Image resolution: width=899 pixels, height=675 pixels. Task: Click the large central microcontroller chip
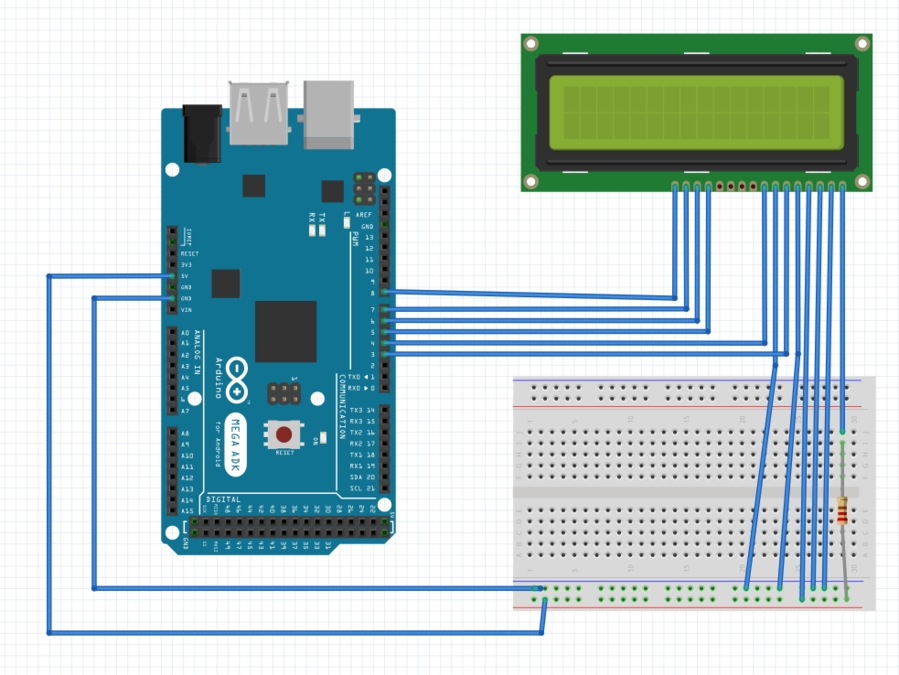285,331
